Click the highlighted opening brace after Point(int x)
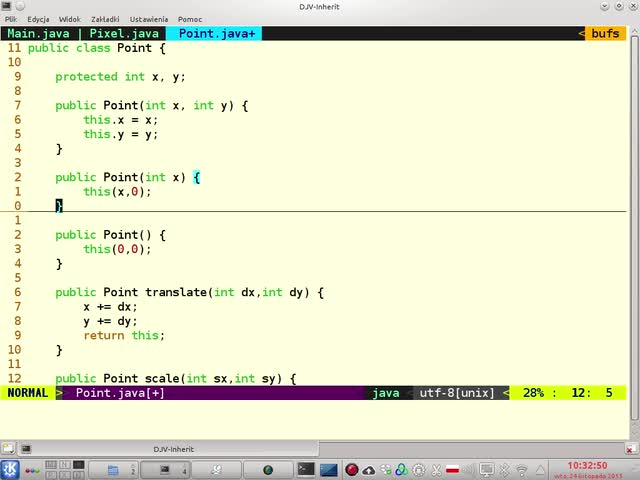Screen dimensions: 640x480 (x=196, y=178)
